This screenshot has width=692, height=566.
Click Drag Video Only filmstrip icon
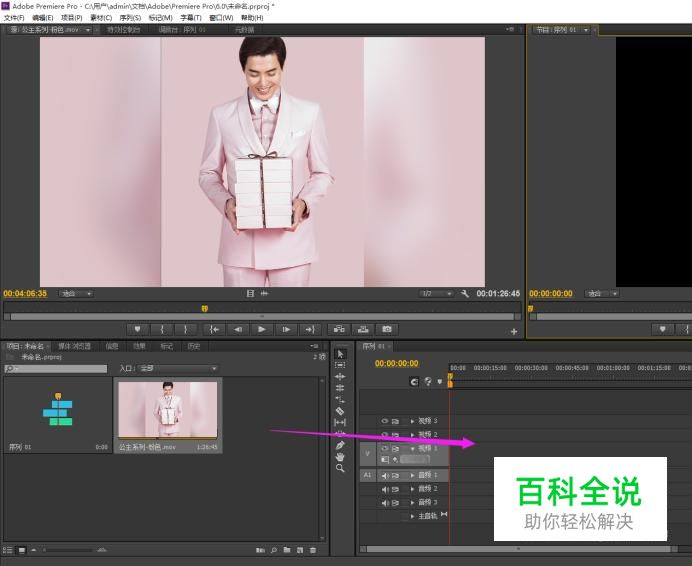click(250, 294)
